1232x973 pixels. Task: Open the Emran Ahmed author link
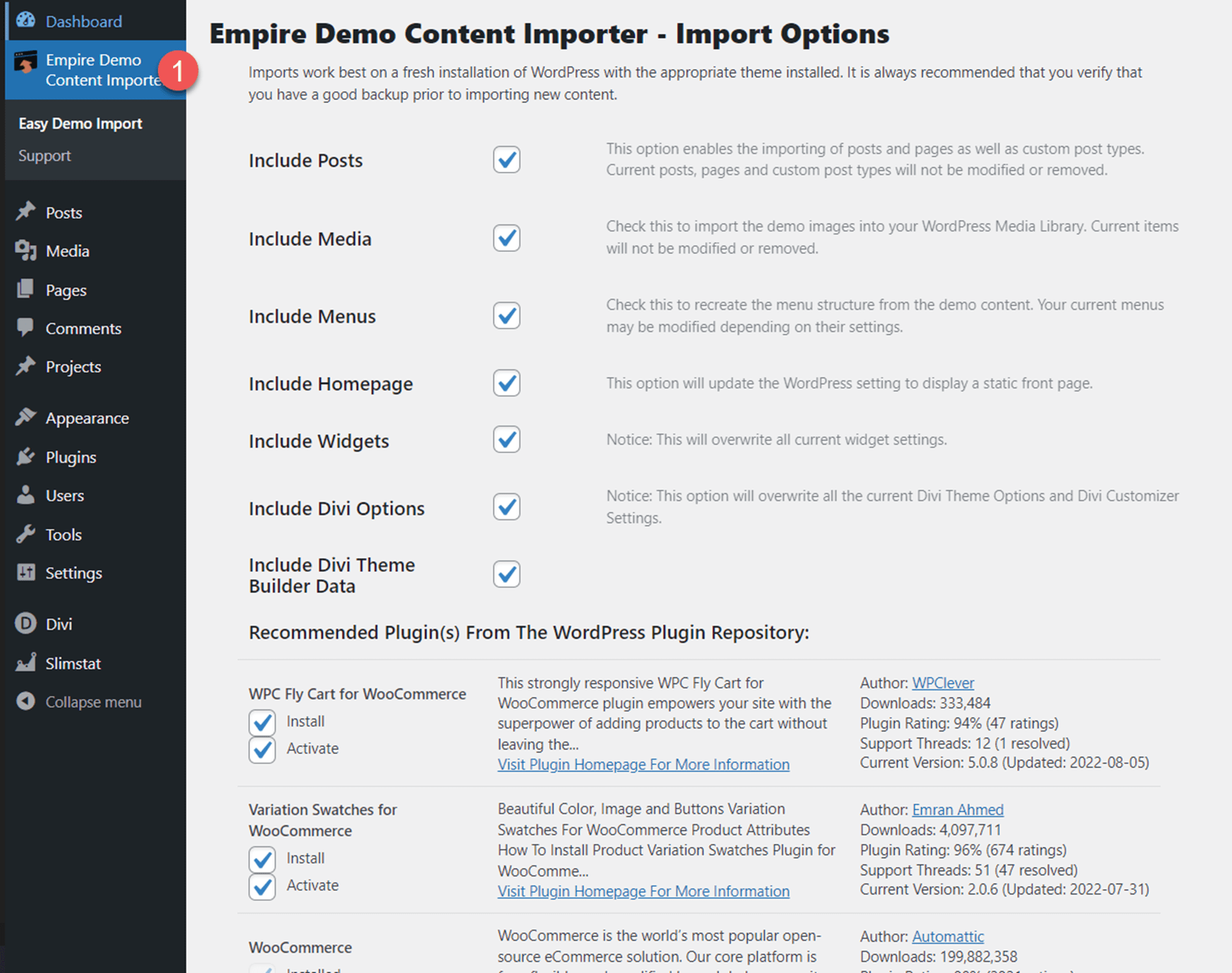point(958,809)
